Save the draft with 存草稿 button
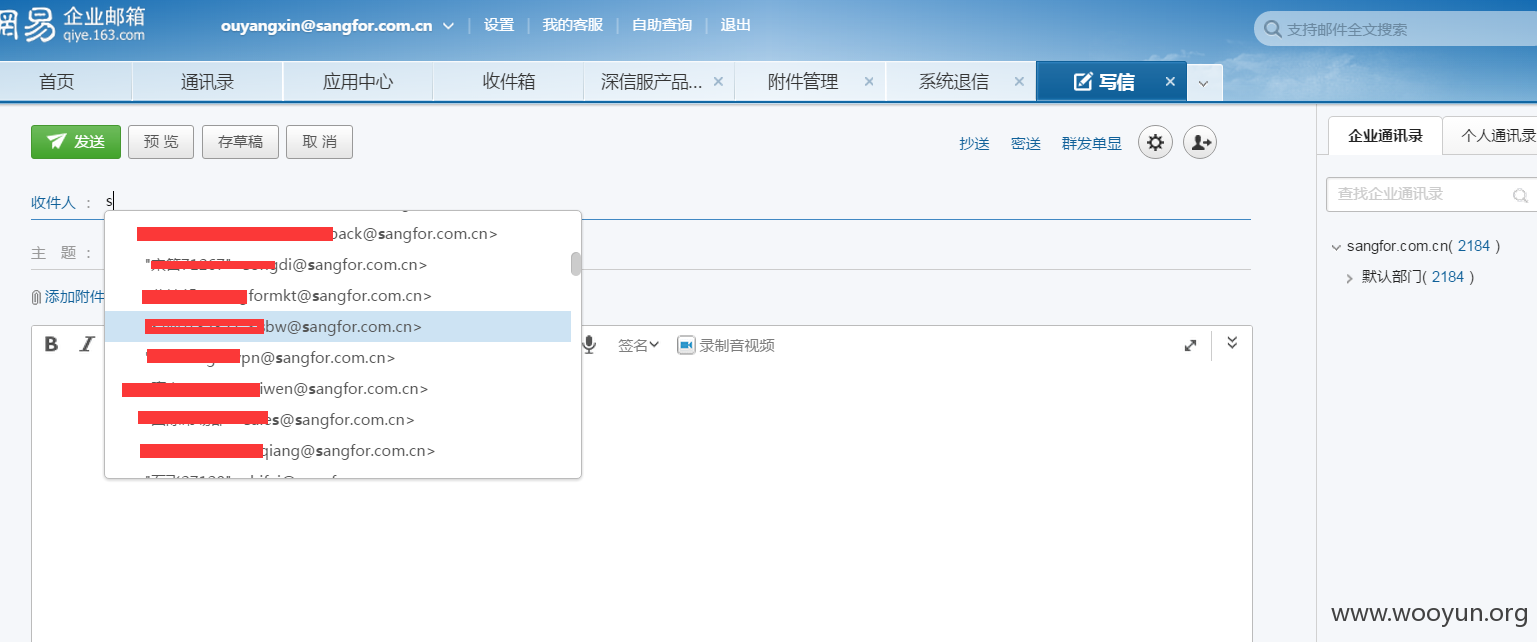This screenshot has width=1537, height=642. click(240, 142)
